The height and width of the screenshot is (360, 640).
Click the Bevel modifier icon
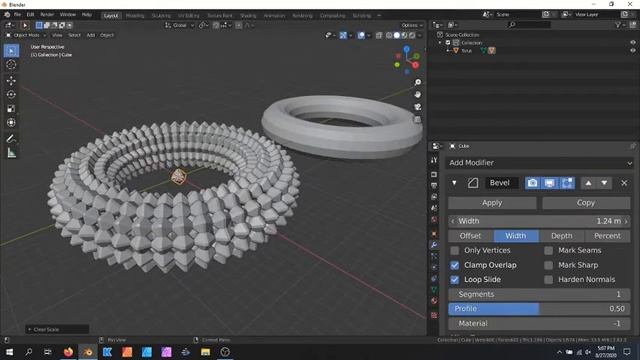pyautogui.click(x=473, y=183)
